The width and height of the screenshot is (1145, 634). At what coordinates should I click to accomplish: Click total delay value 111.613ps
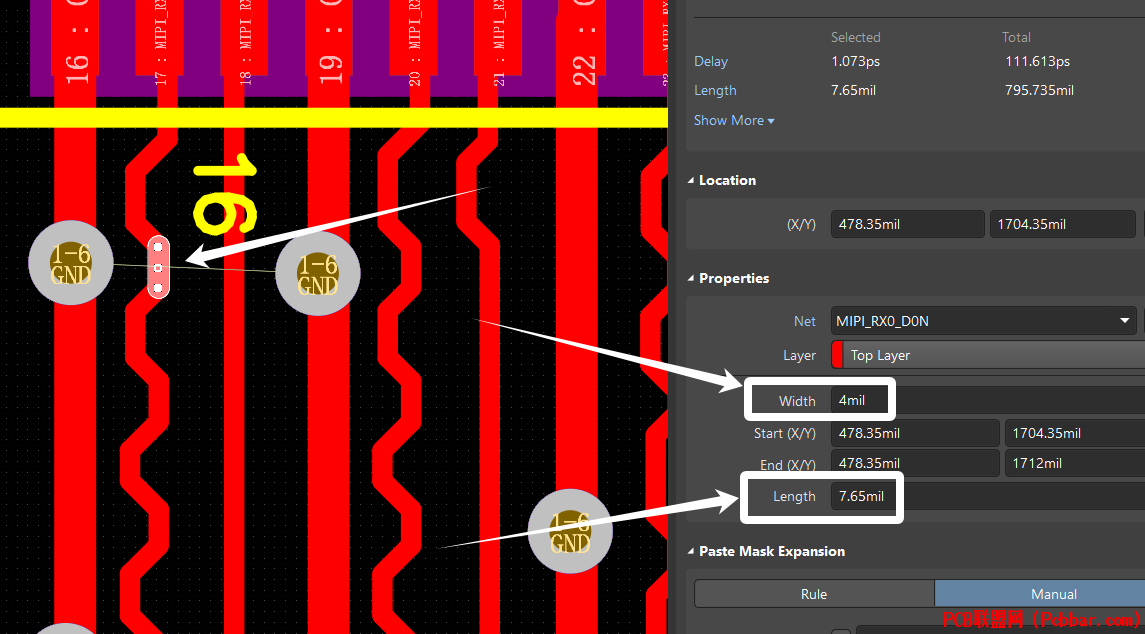[1038, 61]
